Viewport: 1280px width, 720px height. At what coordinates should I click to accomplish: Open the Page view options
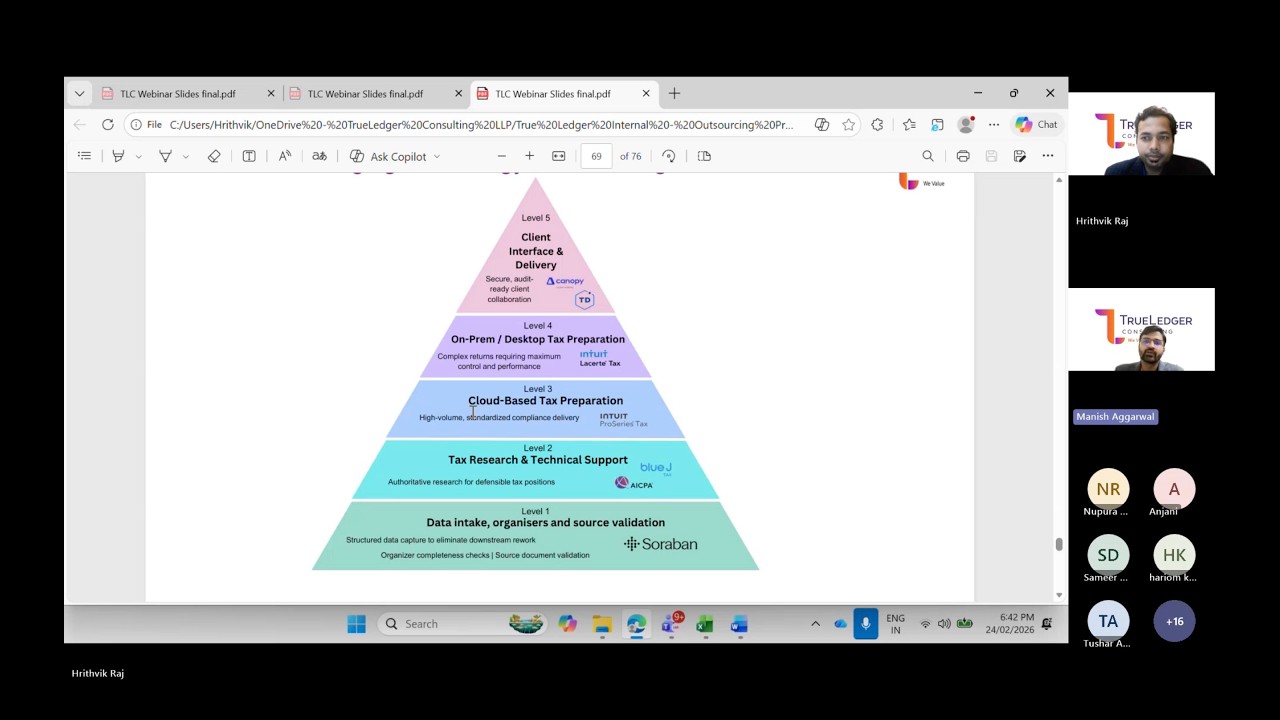click(704, 156)
